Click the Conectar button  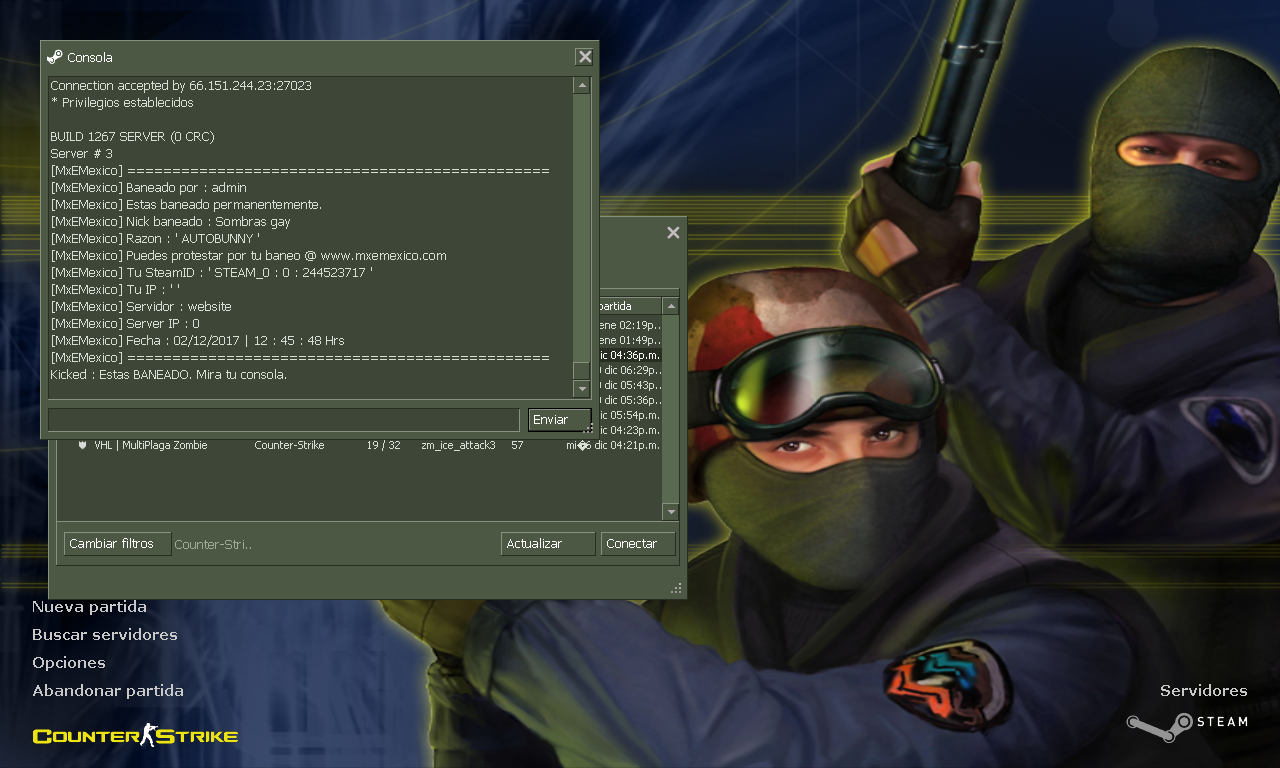638,544
